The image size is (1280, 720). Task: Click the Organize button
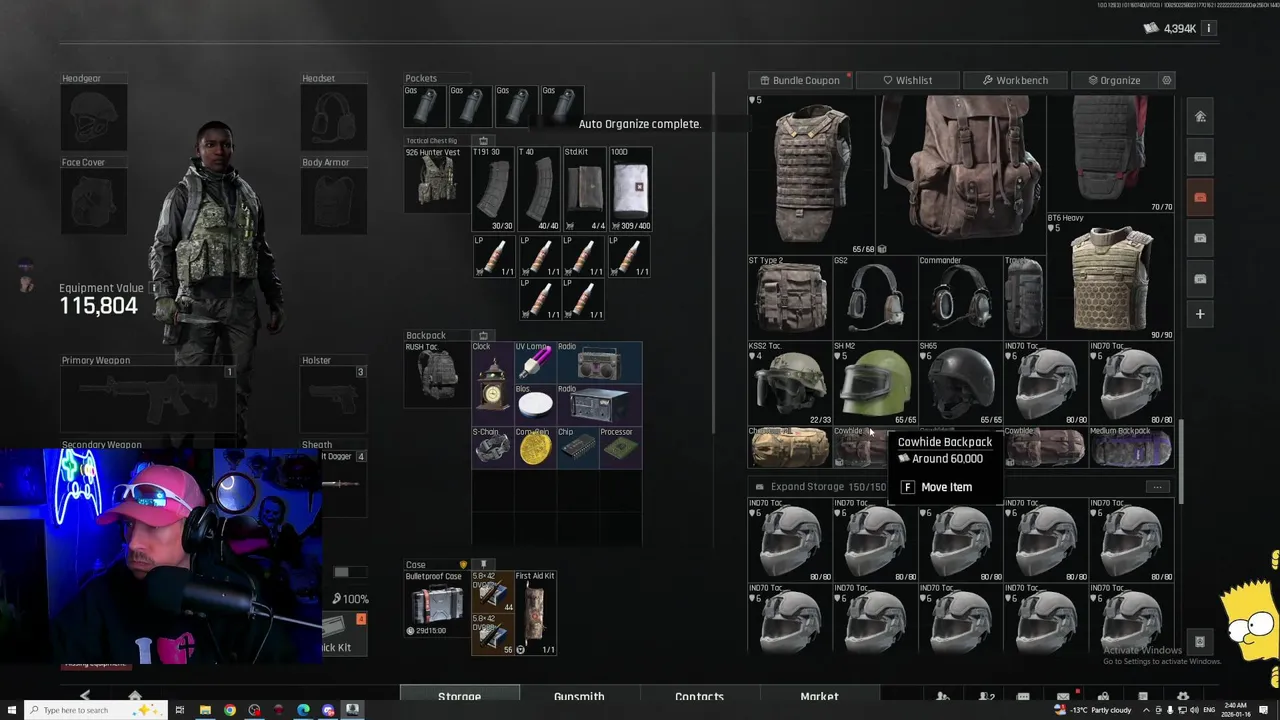1113,80
